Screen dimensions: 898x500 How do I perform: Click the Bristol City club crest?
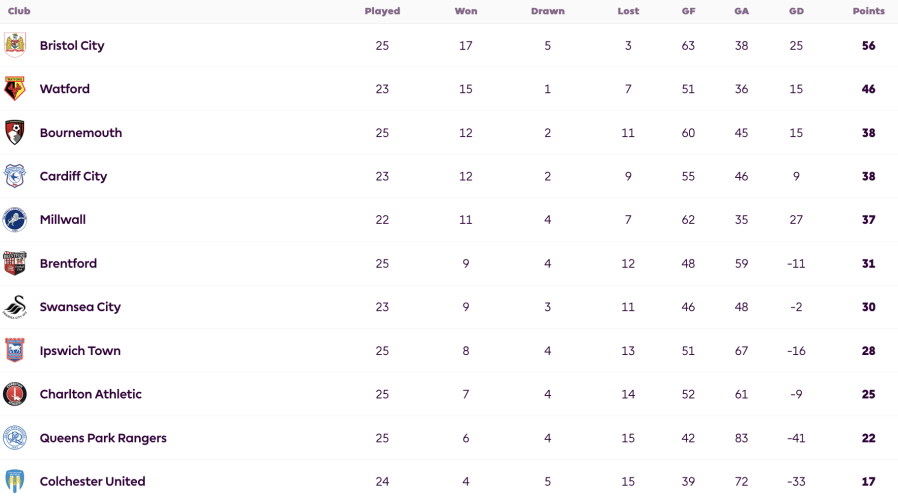[x=15, y=45]
